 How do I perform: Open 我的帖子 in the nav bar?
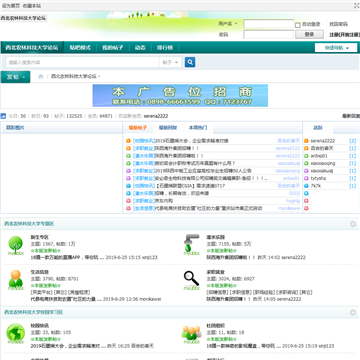pos(113,48)
